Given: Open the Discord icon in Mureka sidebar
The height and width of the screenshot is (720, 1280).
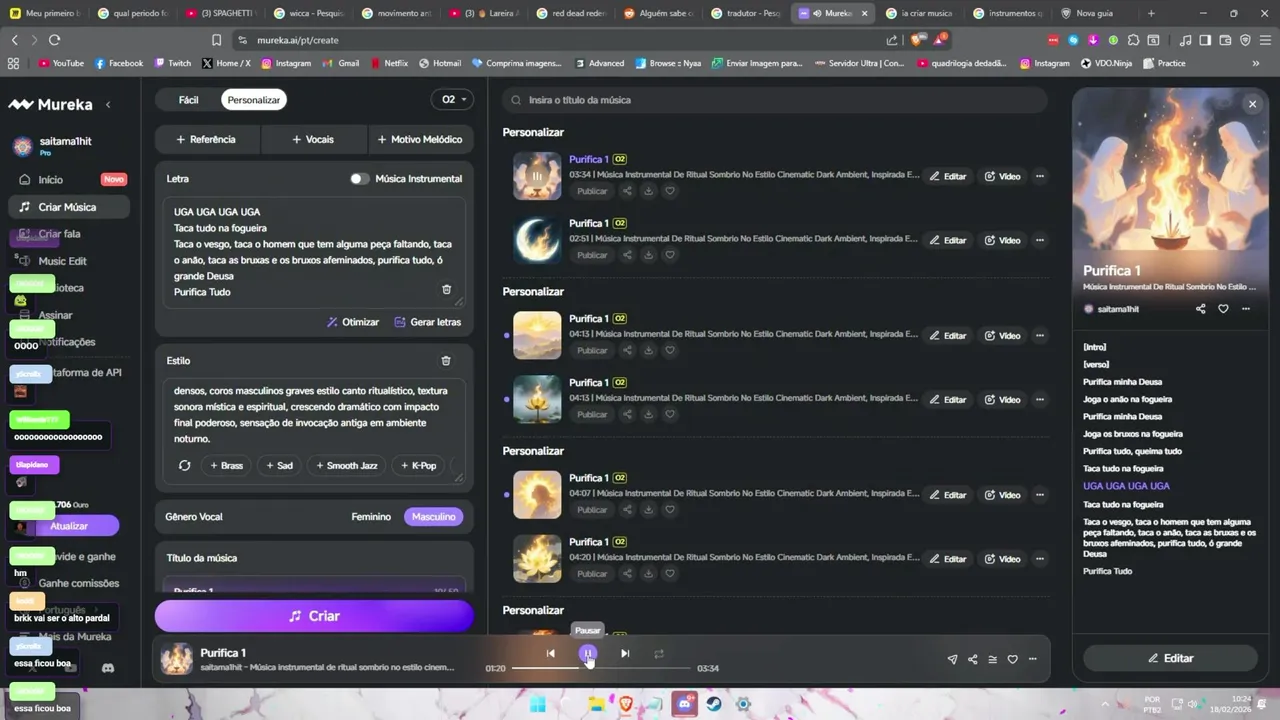Looking at the screenshot, I should point(108,667).
